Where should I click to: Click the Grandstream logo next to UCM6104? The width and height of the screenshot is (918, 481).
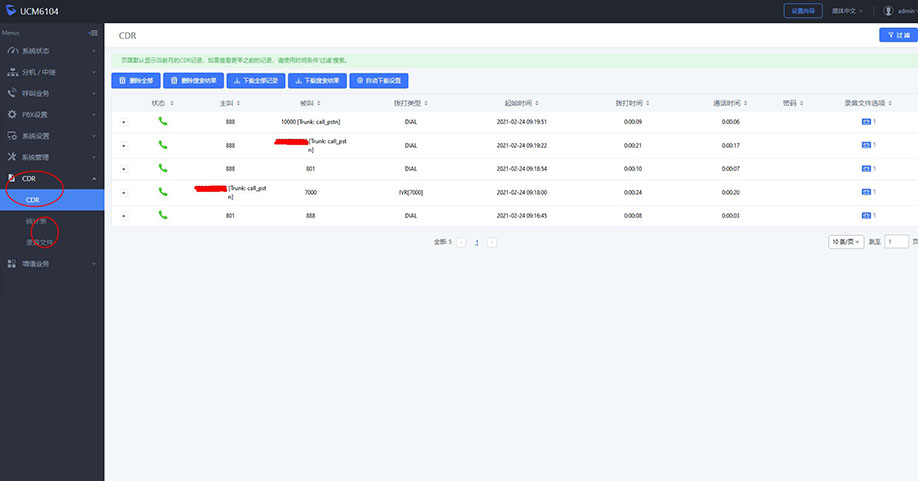click(11, 11)
